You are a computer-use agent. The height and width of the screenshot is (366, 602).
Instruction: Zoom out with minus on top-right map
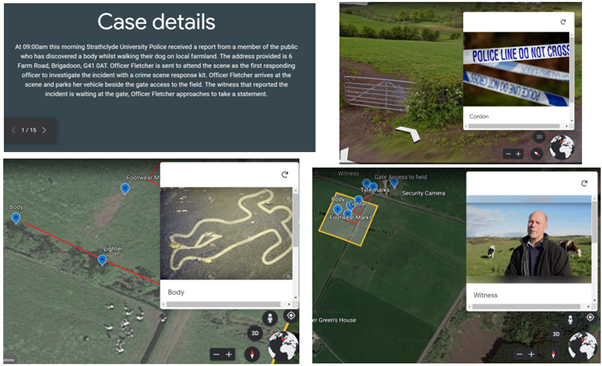pos(508,154)
